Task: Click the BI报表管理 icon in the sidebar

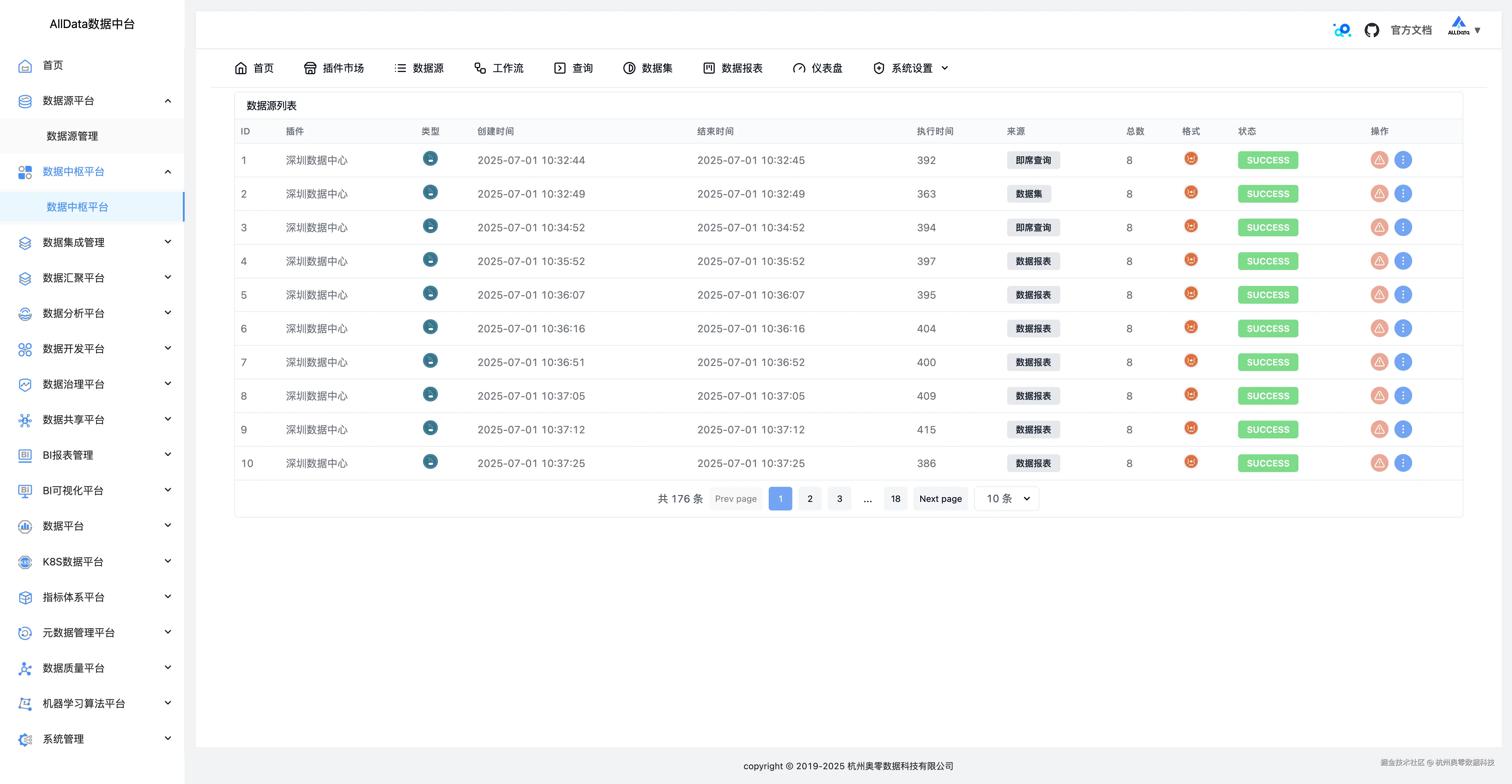Action: (x=25, y=455)
